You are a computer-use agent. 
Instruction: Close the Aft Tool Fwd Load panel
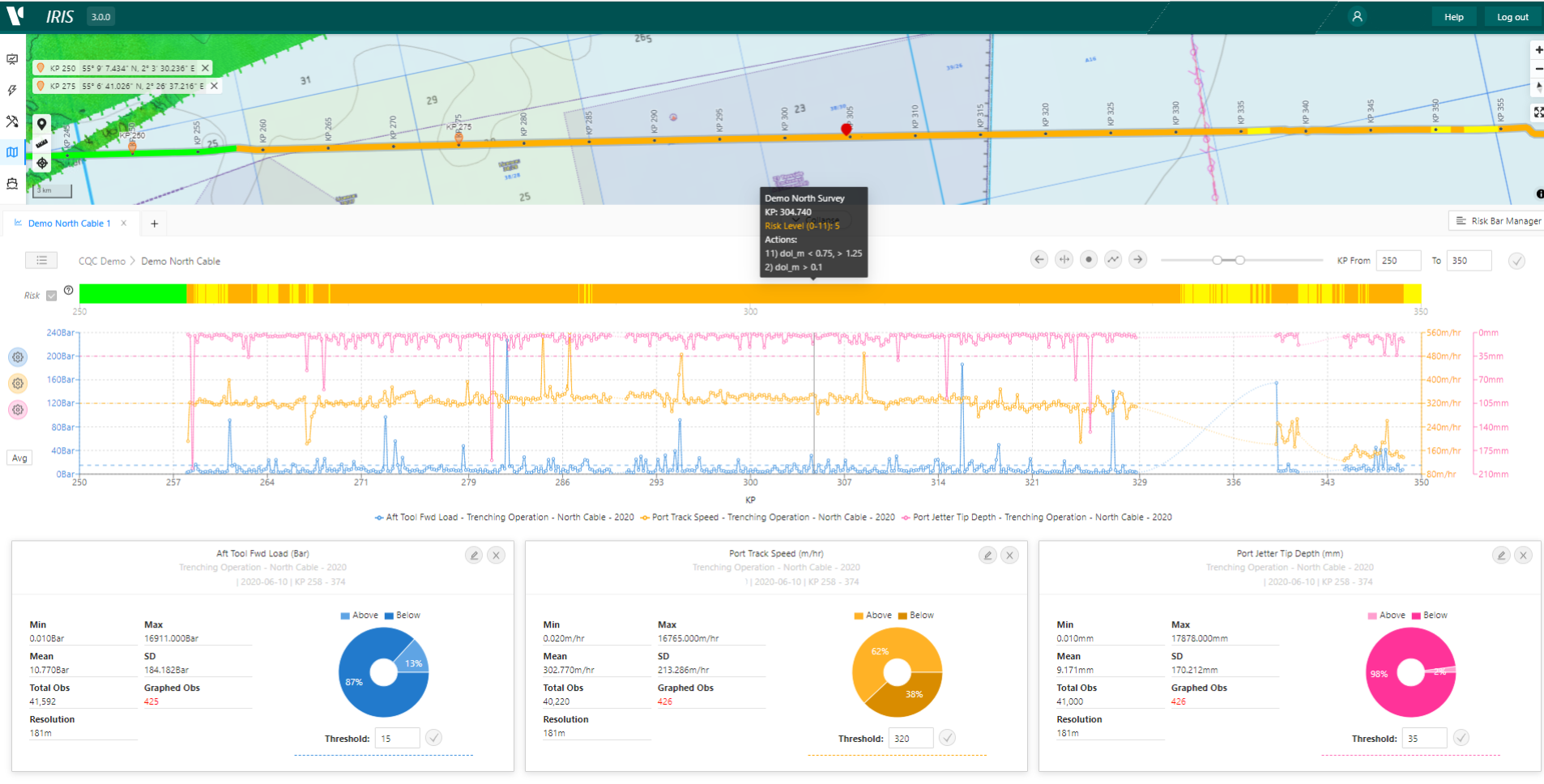(x=497, y=555)
